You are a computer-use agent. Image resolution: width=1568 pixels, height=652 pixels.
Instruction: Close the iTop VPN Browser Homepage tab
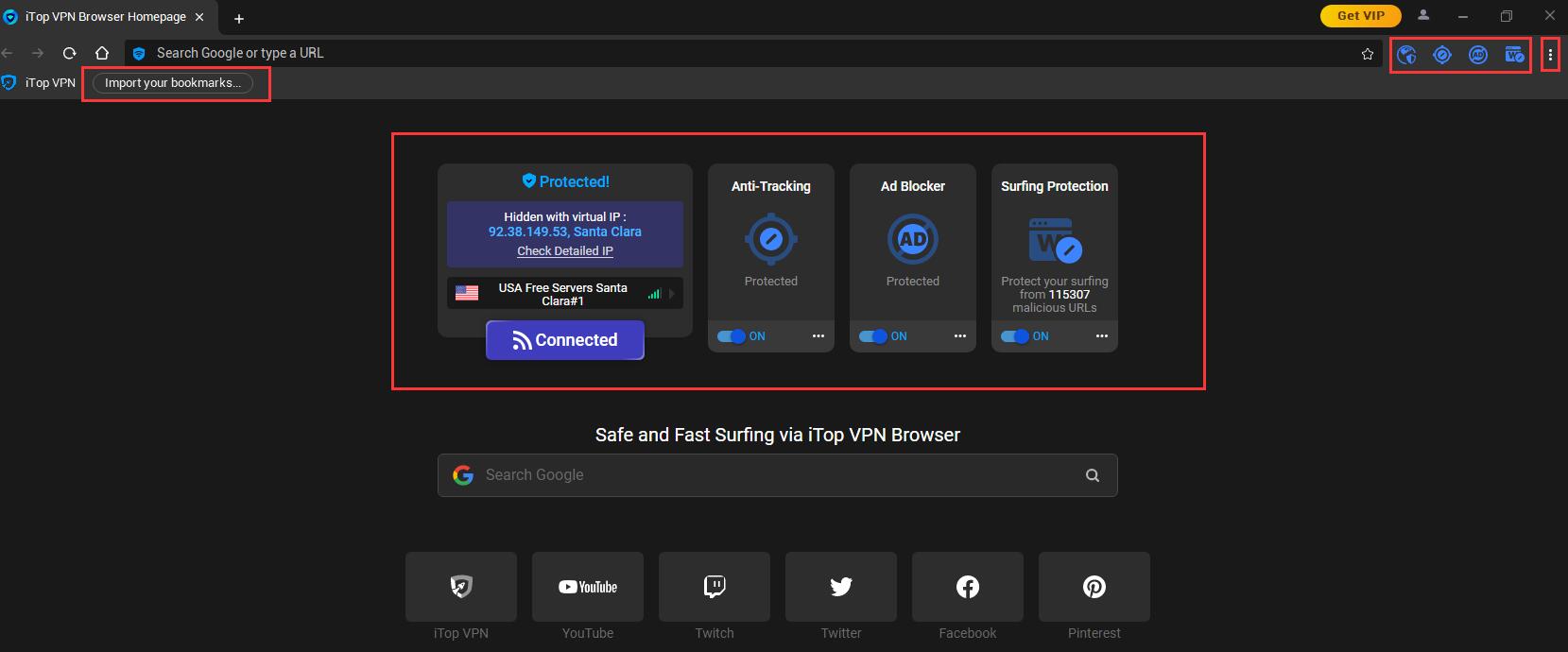tap(199, 17)
